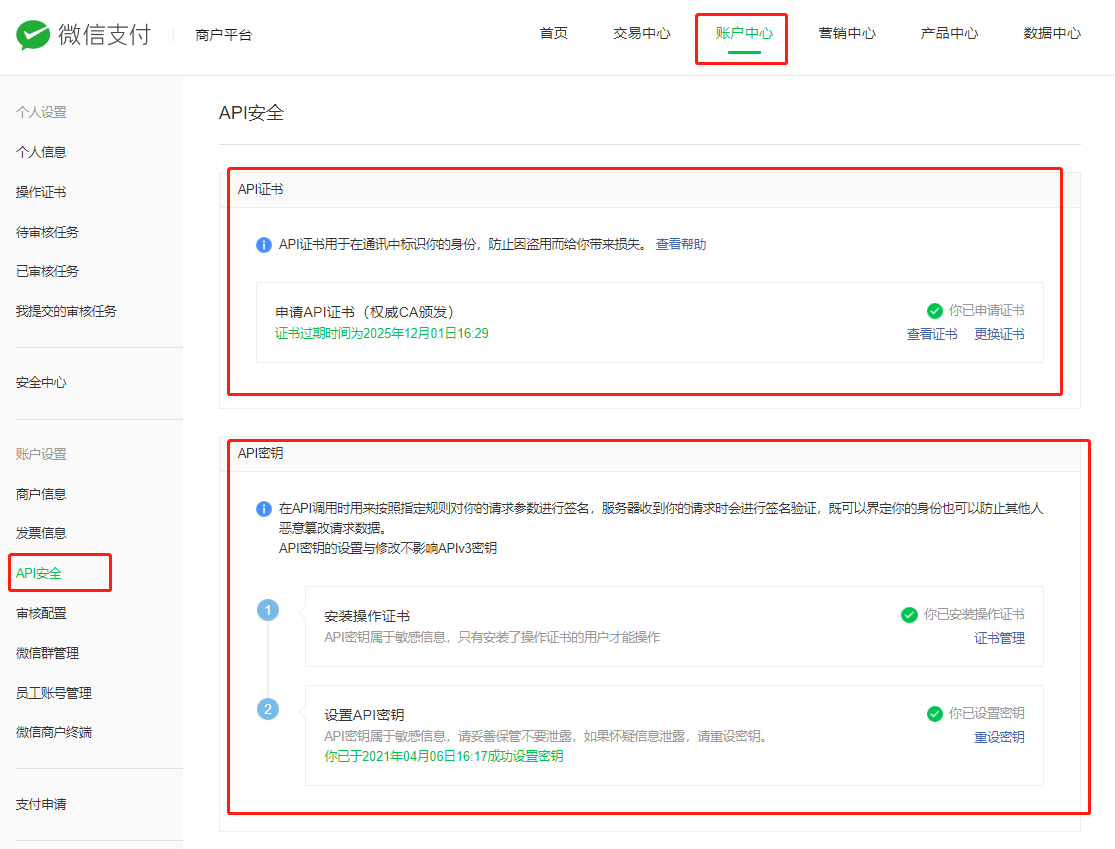Click the 2021年04月06日 key set confirmation text
1115x849 pixels.
444,756
